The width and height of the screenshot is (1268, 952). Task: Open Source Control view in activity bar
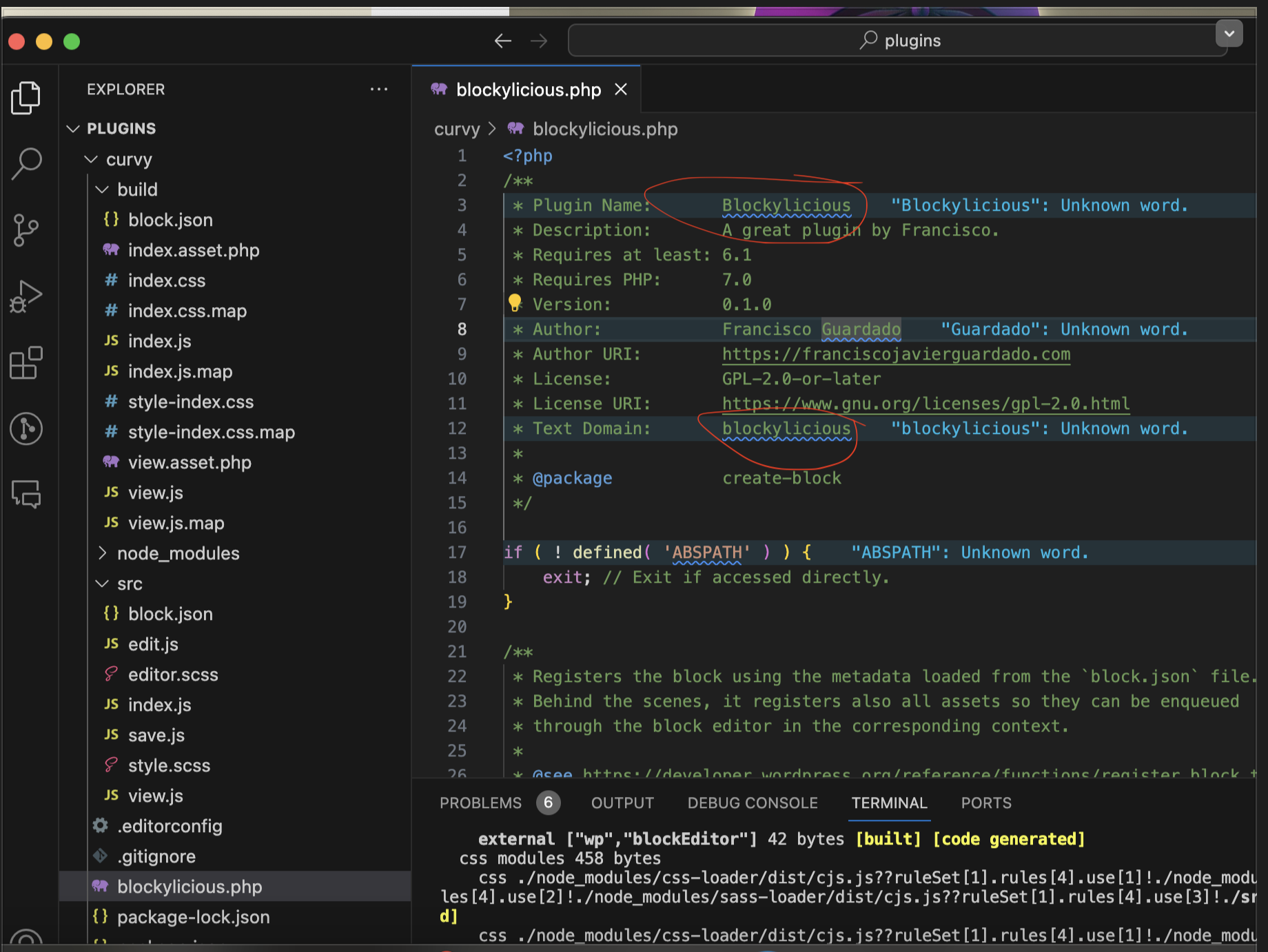[26, 230]
